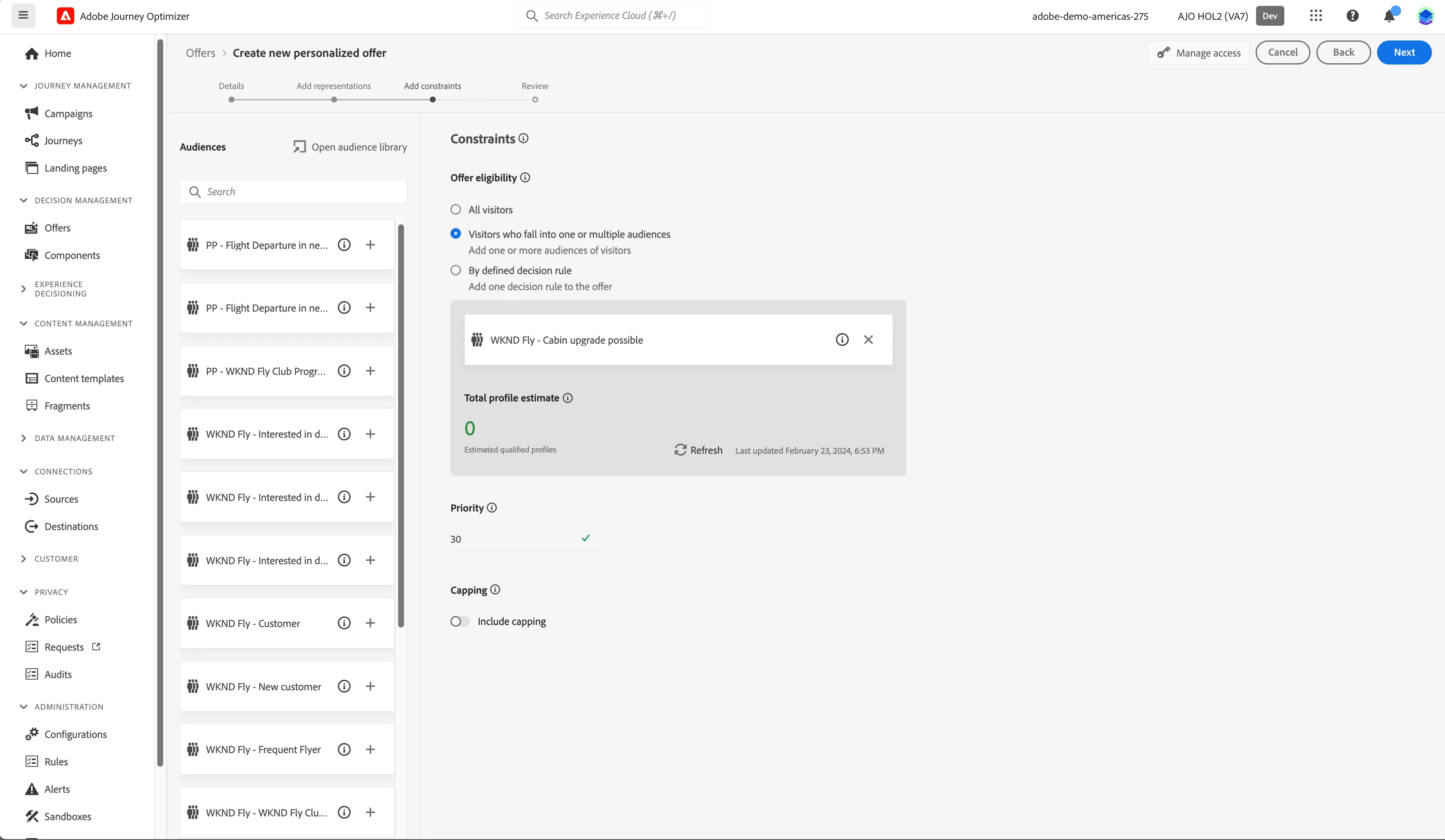Click info icon beside Offer eligibility

pos(525,177)
